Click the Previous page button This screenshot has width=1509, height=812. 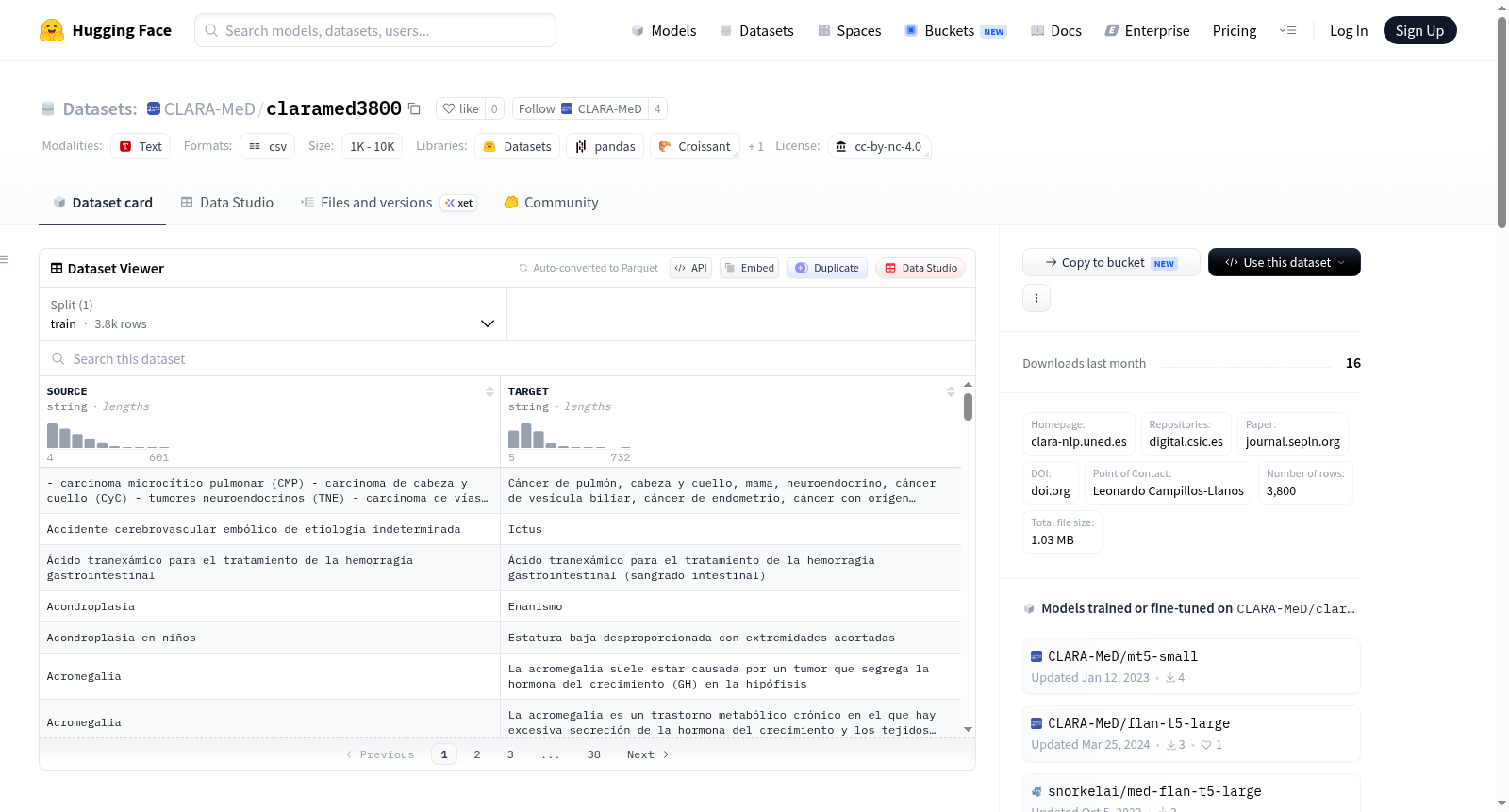click(x=380, y=754)
